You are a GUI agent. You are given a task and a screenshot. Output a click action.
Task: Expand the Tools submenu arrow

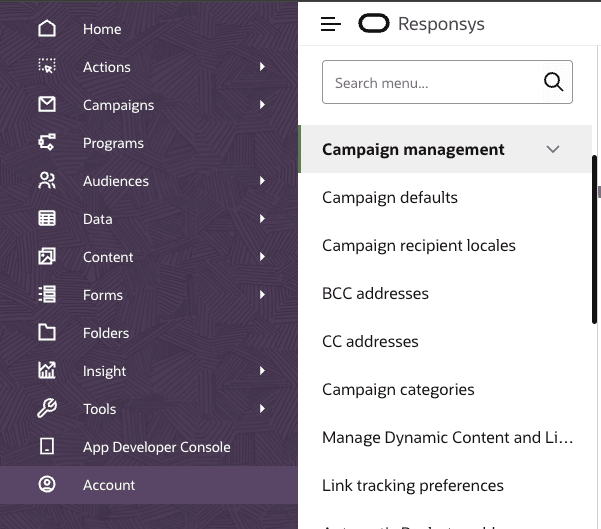click(262, 409)
